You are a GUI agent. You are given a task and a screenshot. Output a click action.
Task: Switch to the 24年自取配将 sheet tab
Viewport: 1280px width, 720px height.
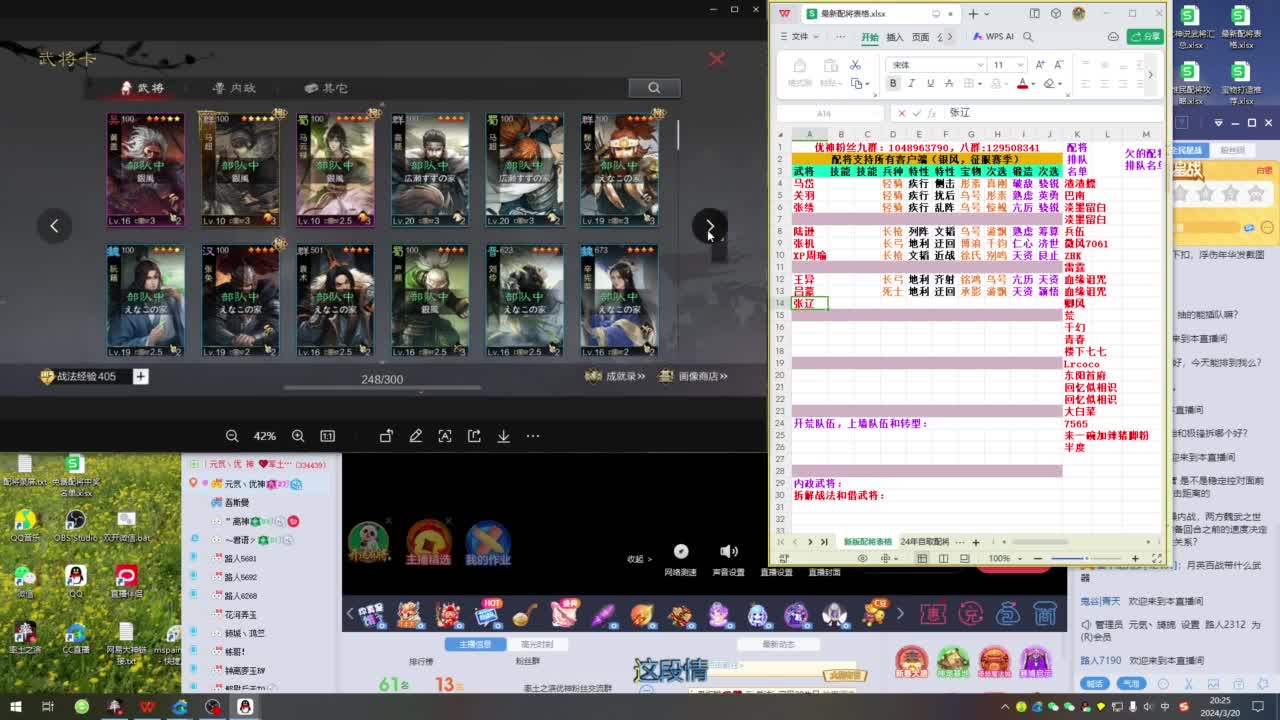click(925, 542)
